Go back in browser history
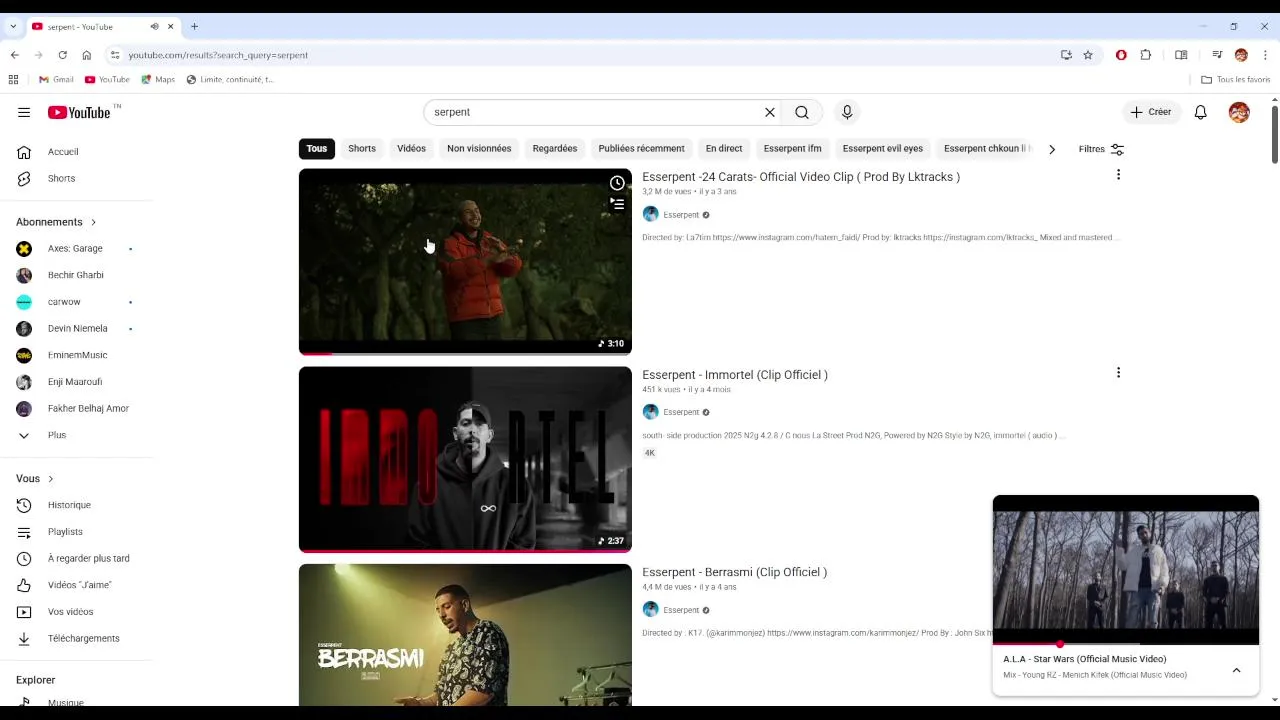Image resolution: width=1280 pixels, height=720 pixels. [14, 55]
